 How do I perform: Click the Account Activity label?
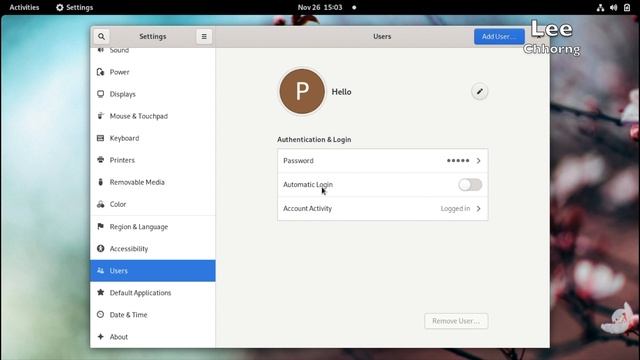pos(307,209)
